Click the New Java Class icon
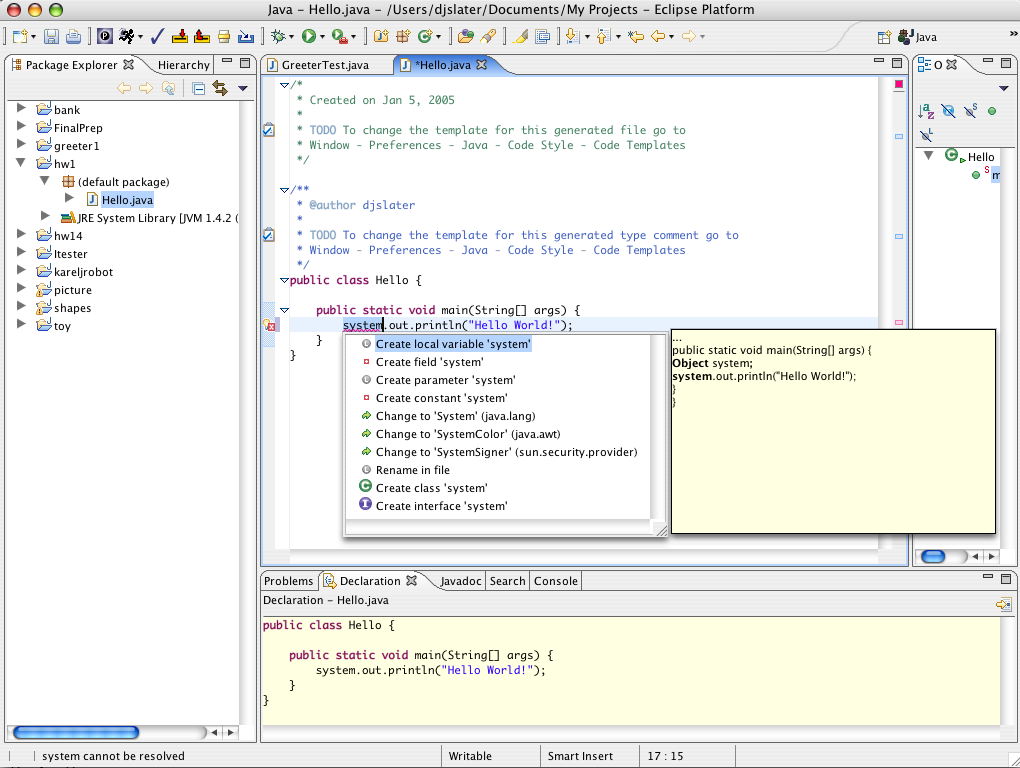The height and width of the screenshot is (768, 1020). (x=425, y=36)
